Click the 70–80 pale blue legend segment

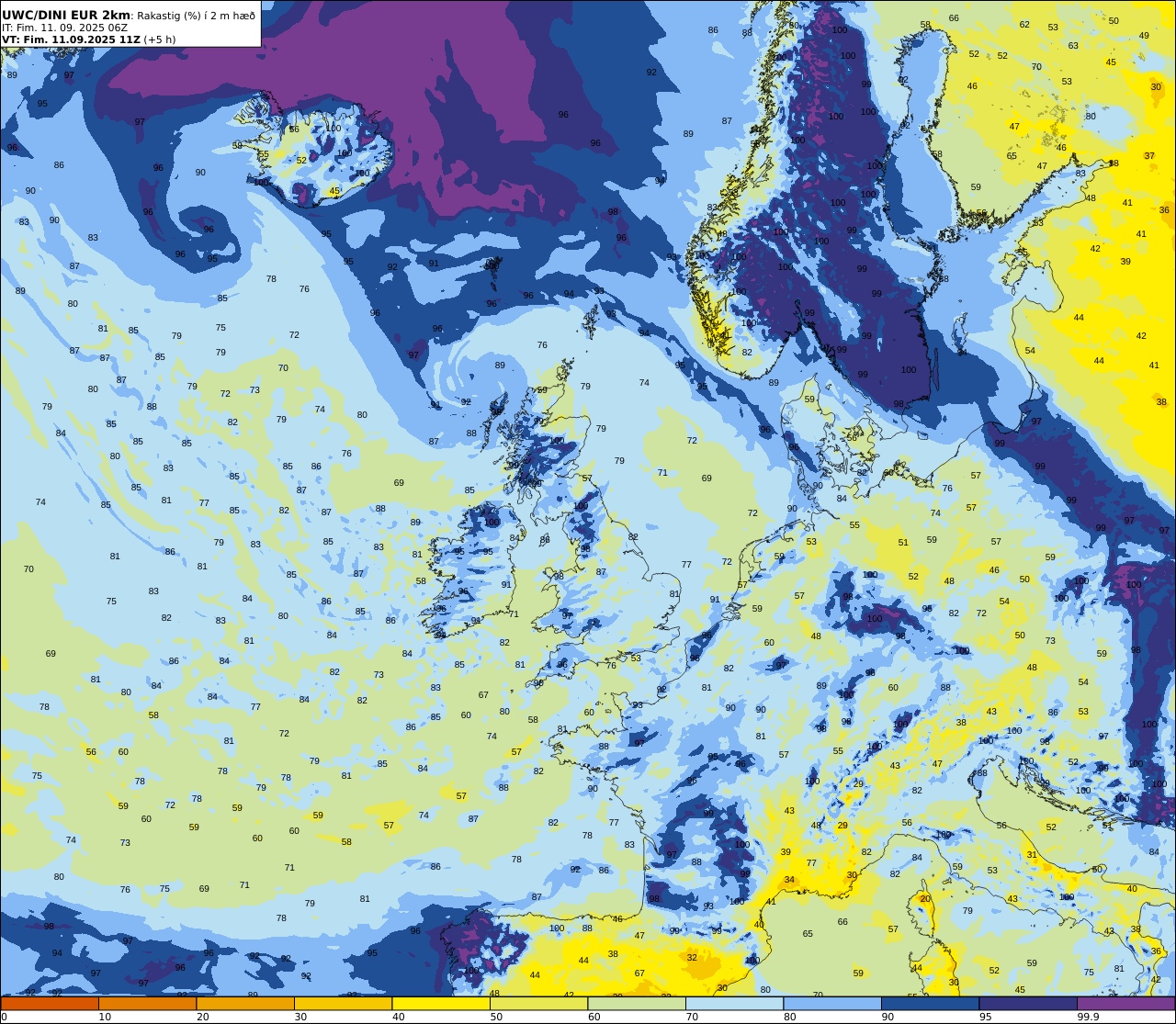(x=734, y=1004)
